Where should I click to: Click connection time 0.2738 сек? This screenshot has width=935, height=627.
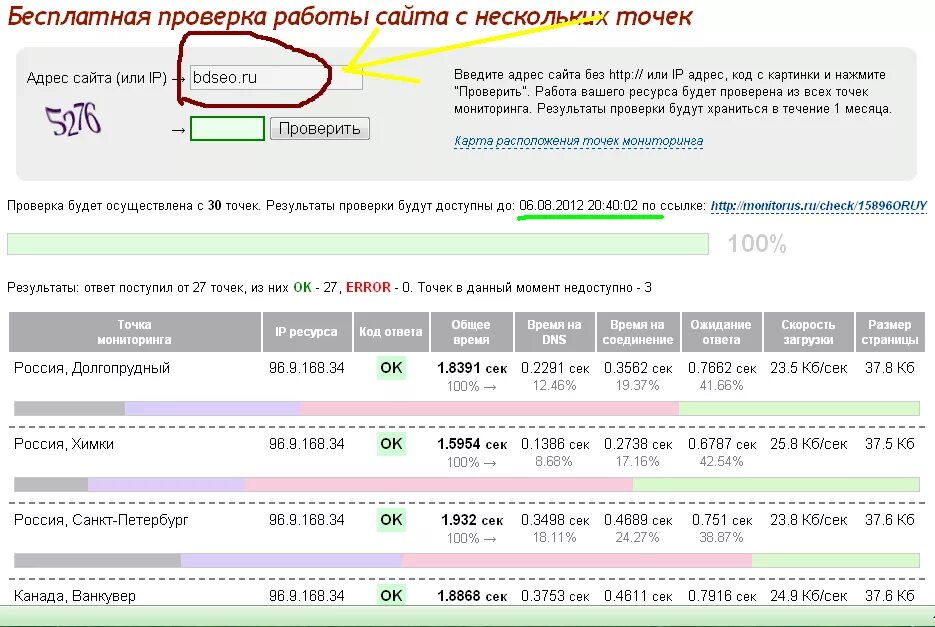pyautogui.click(x=638, y=444)
